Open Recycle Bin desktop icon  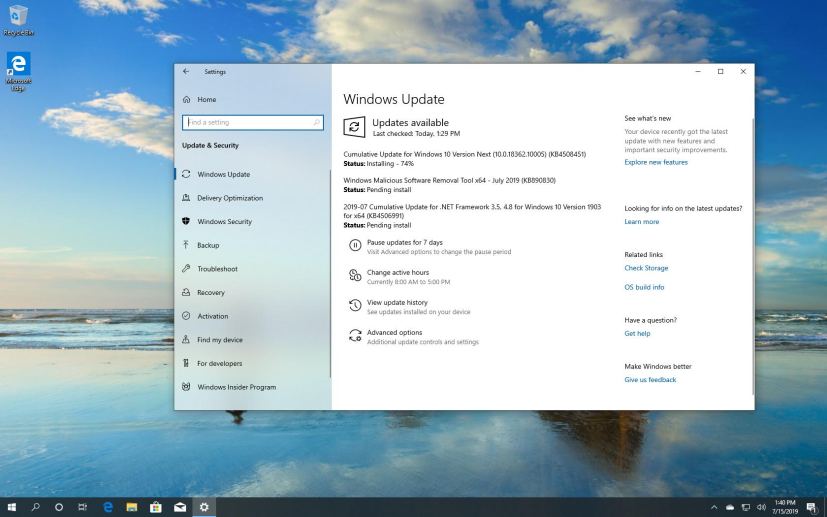[18, 20]
